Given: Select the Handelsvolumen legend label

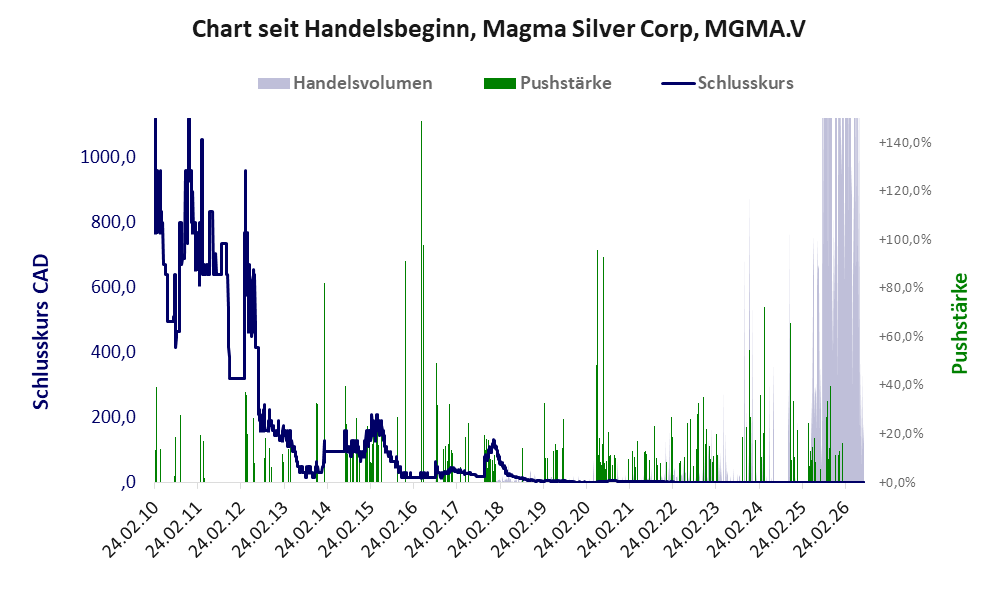Looking at the screenshot, I should [362, 83].
